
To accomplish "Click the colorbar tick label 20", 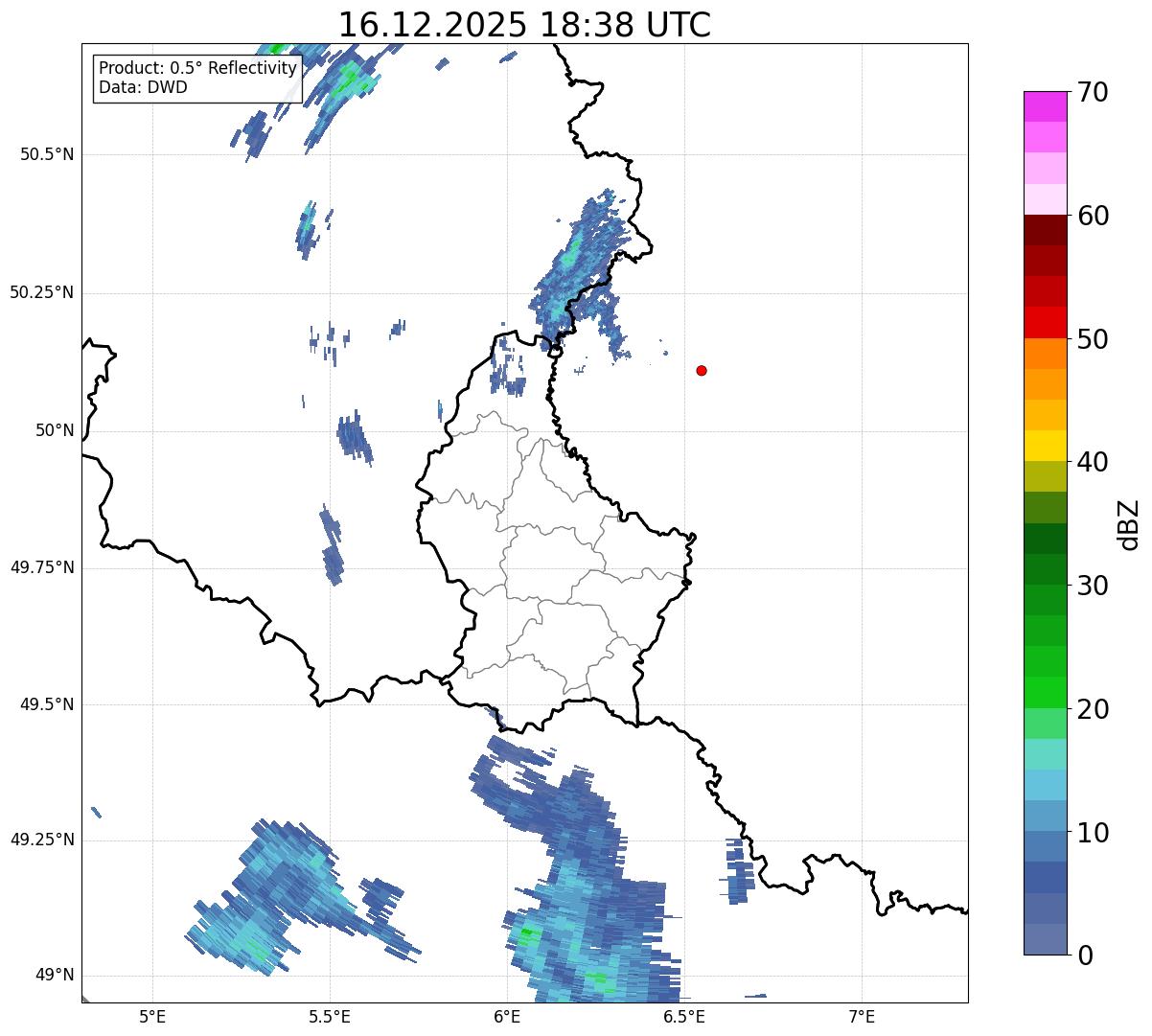I will (x=1093, y=709).
